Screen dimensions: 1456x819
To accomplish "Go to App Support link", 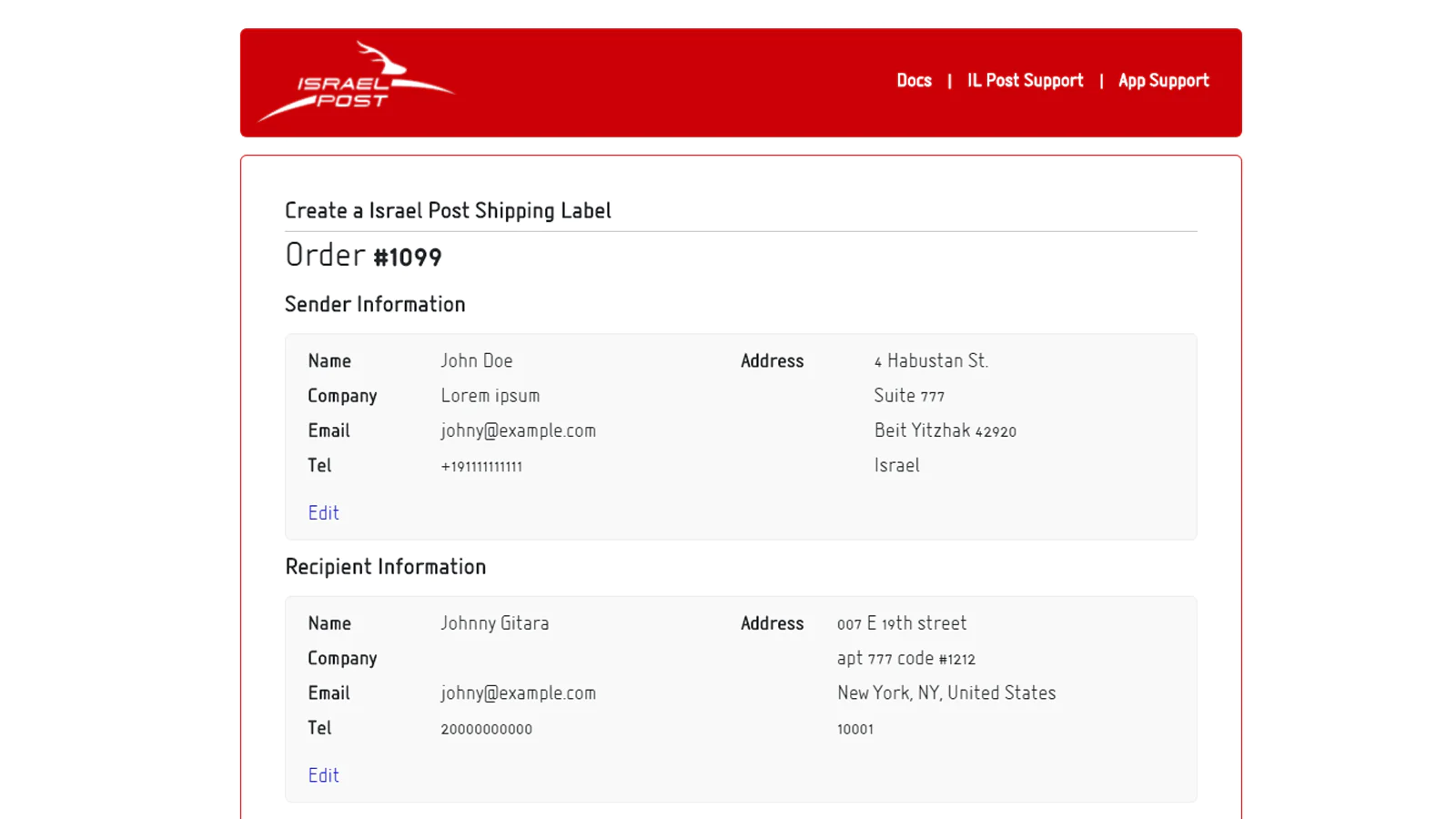I will [x=1163, y=81].
